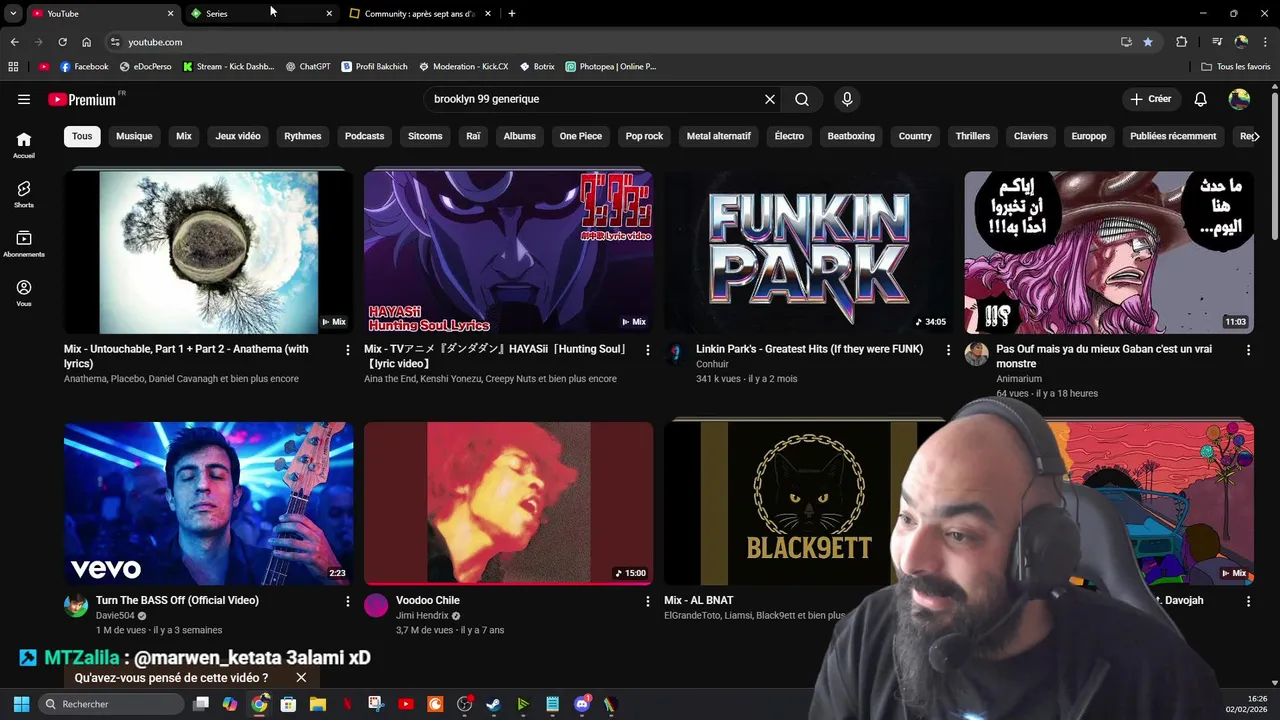Open Jimi Hendrix channel avatar

(x=376, y=605)
